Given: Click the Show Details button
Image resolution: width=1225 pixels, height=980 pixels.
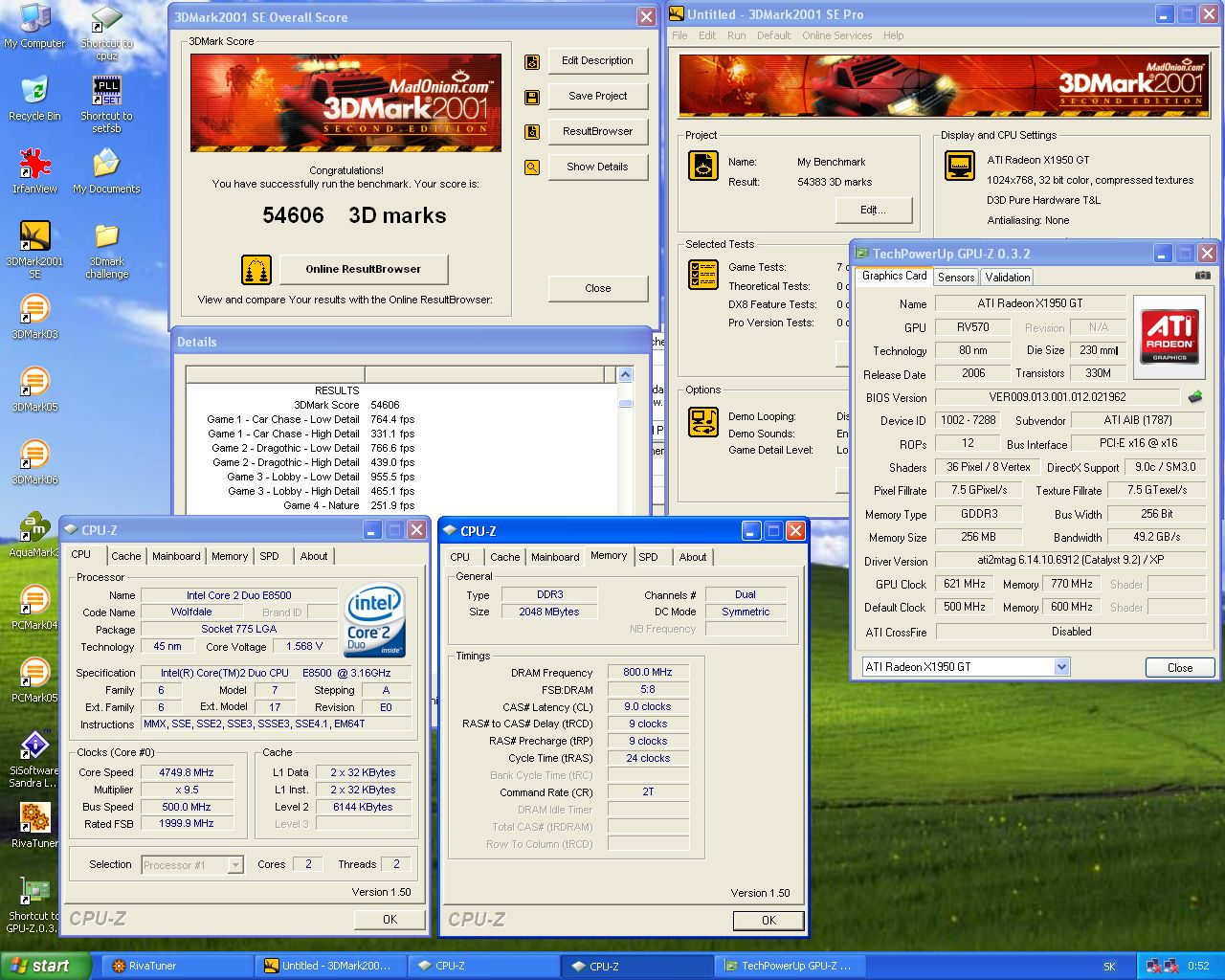Looking at the screenshot, I should coord(597,167).
